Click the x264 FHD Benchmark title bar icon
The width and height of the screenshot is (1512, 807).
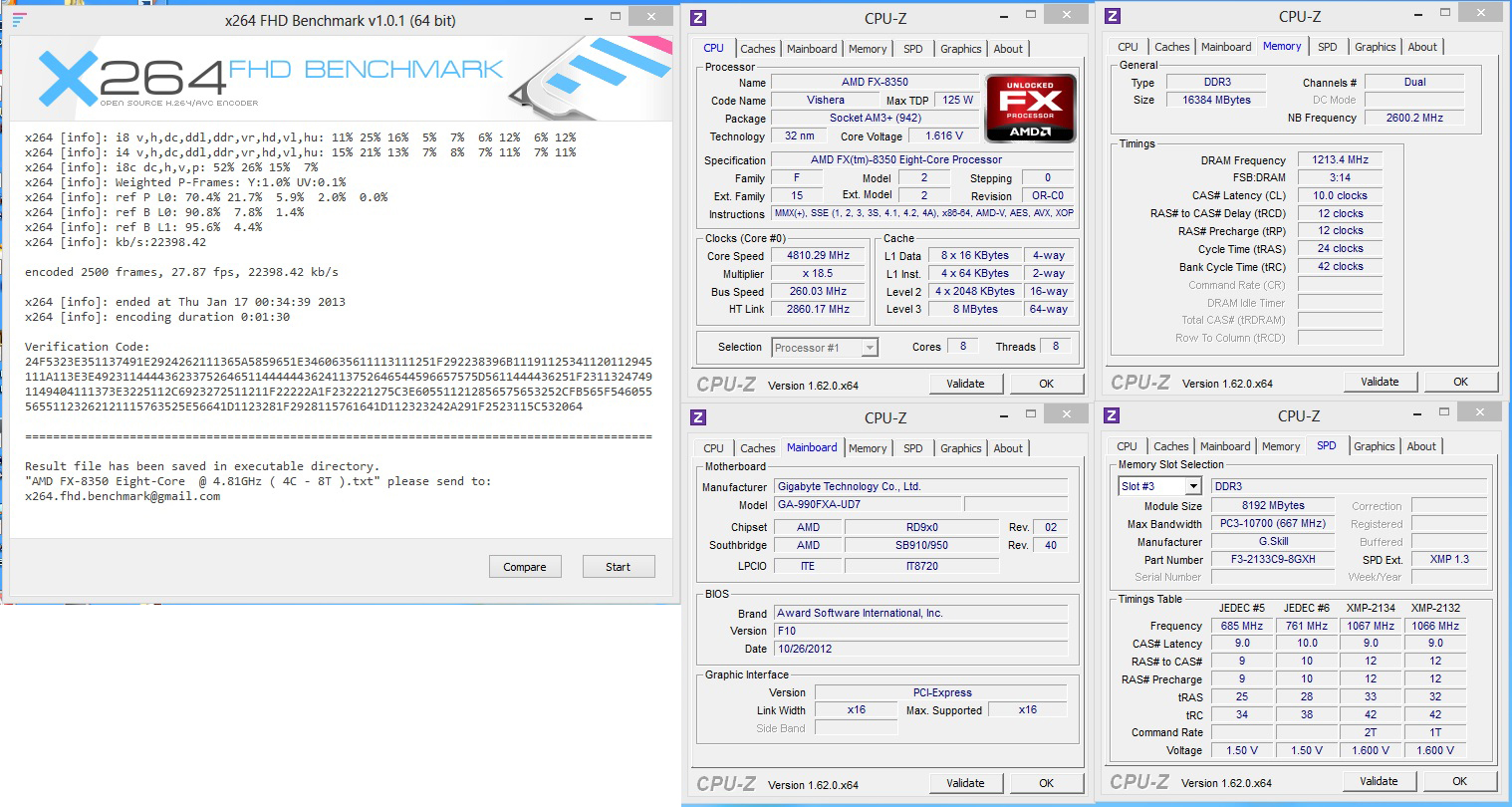point(19,19)
